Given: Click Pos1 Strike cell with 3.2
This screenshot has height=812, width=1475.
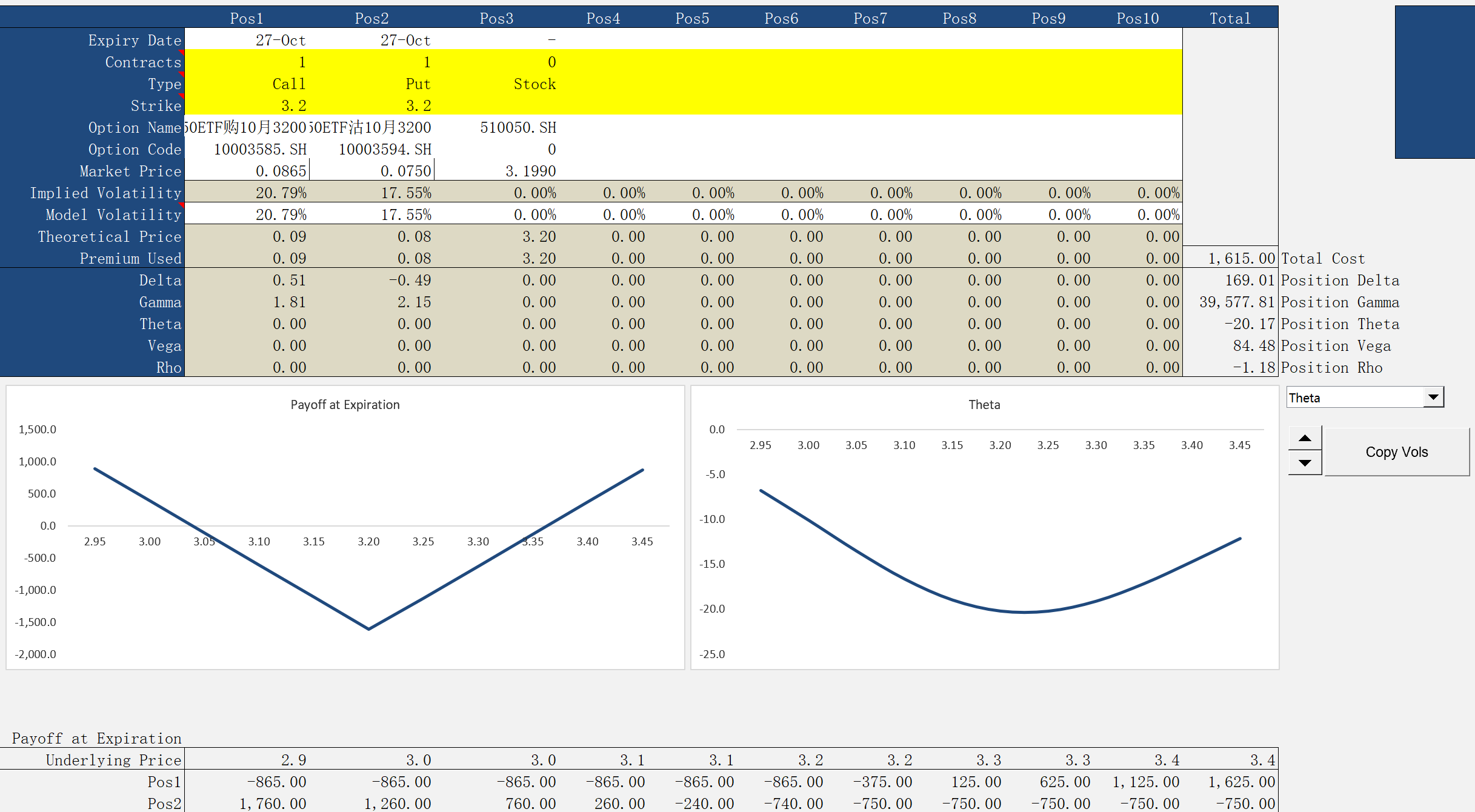Looking at the screenshot, I should pyautogui.click(x=247, y=105).
